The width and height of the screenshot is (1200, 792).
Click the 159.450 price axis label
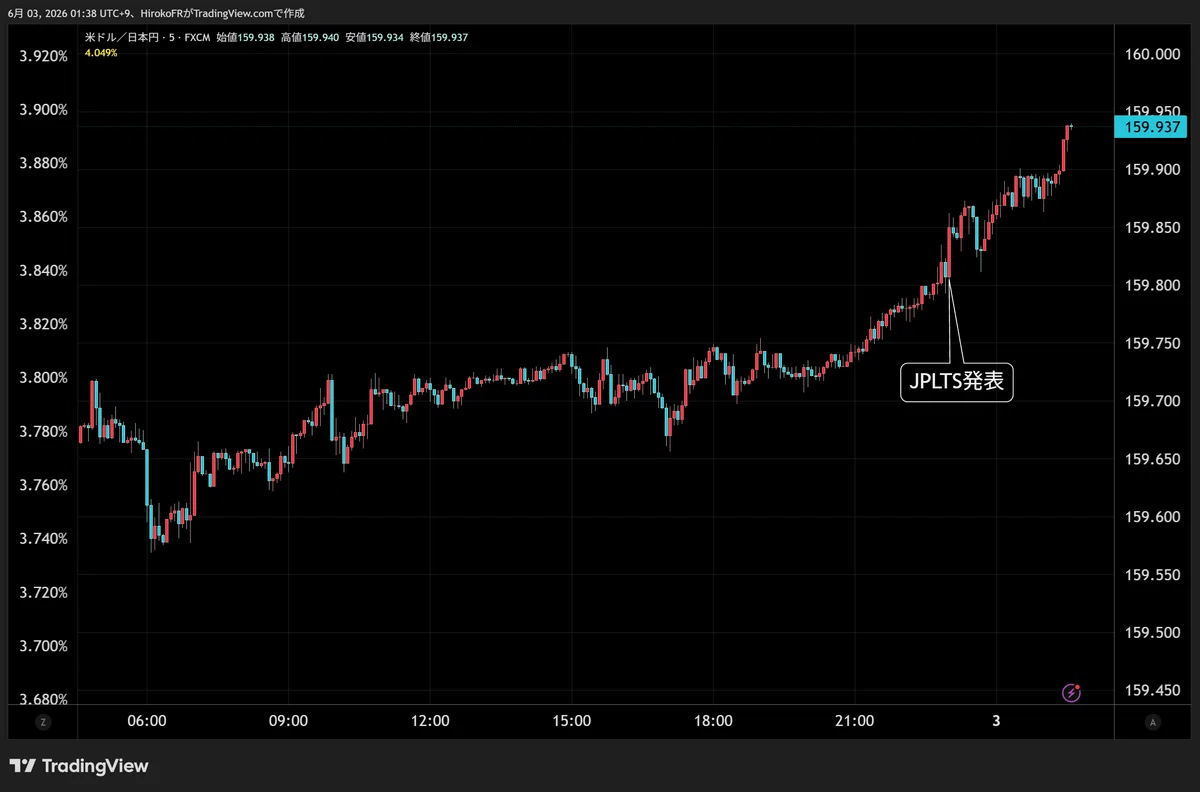pos(1152,690)
